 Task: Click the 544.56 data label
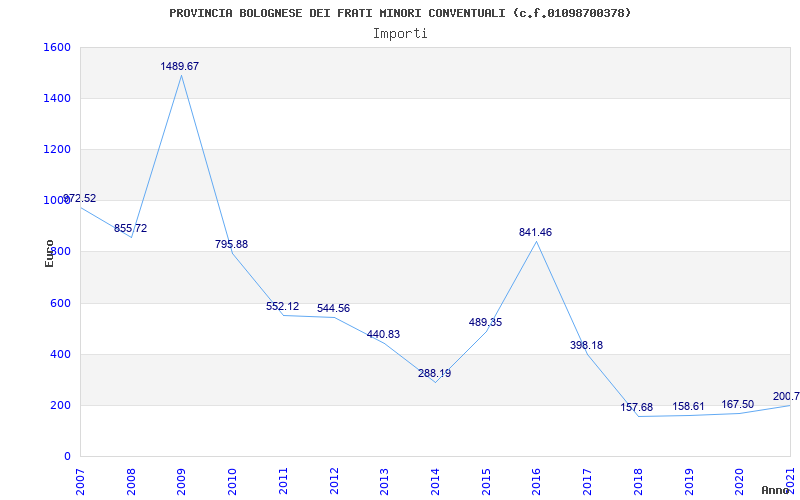point(333,309)
